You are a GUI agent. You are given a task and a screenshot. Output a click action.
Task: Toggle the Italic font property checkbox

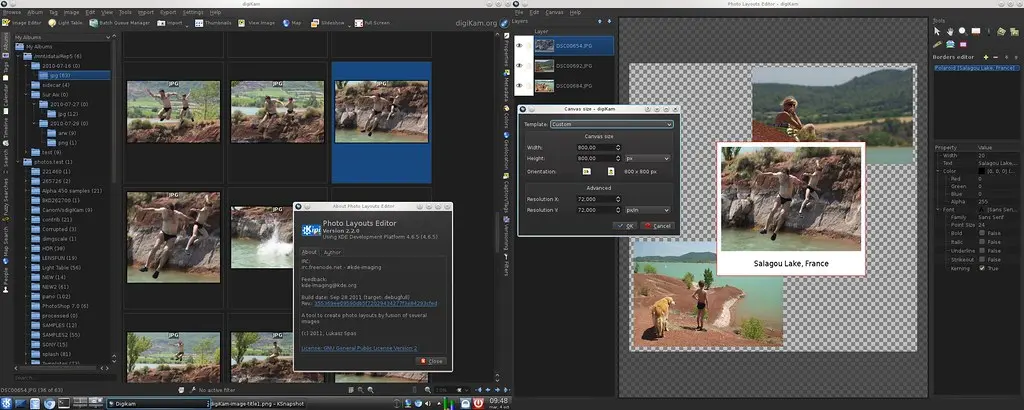click(982, 242)
